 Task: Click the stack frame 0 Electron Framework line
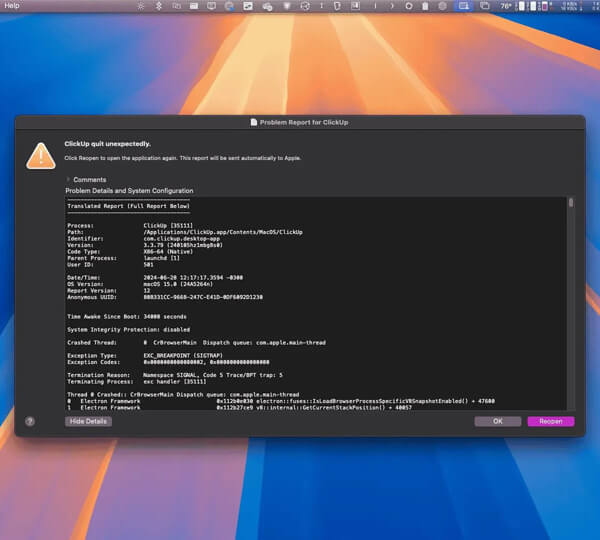(281, 401)
